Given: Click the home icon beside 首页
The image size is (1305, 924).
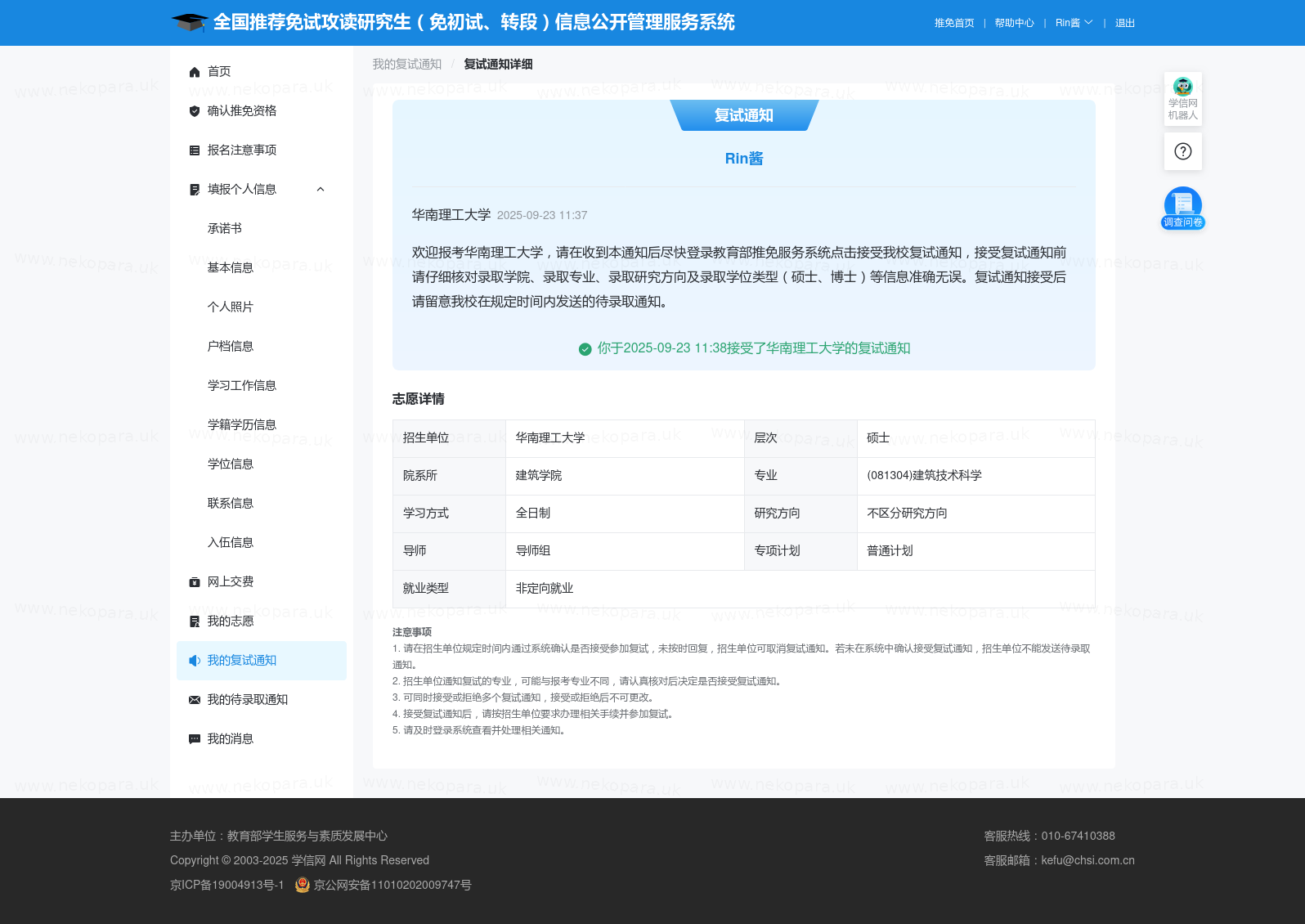Looking at the screenshot, I should click(x=195, y=72).
